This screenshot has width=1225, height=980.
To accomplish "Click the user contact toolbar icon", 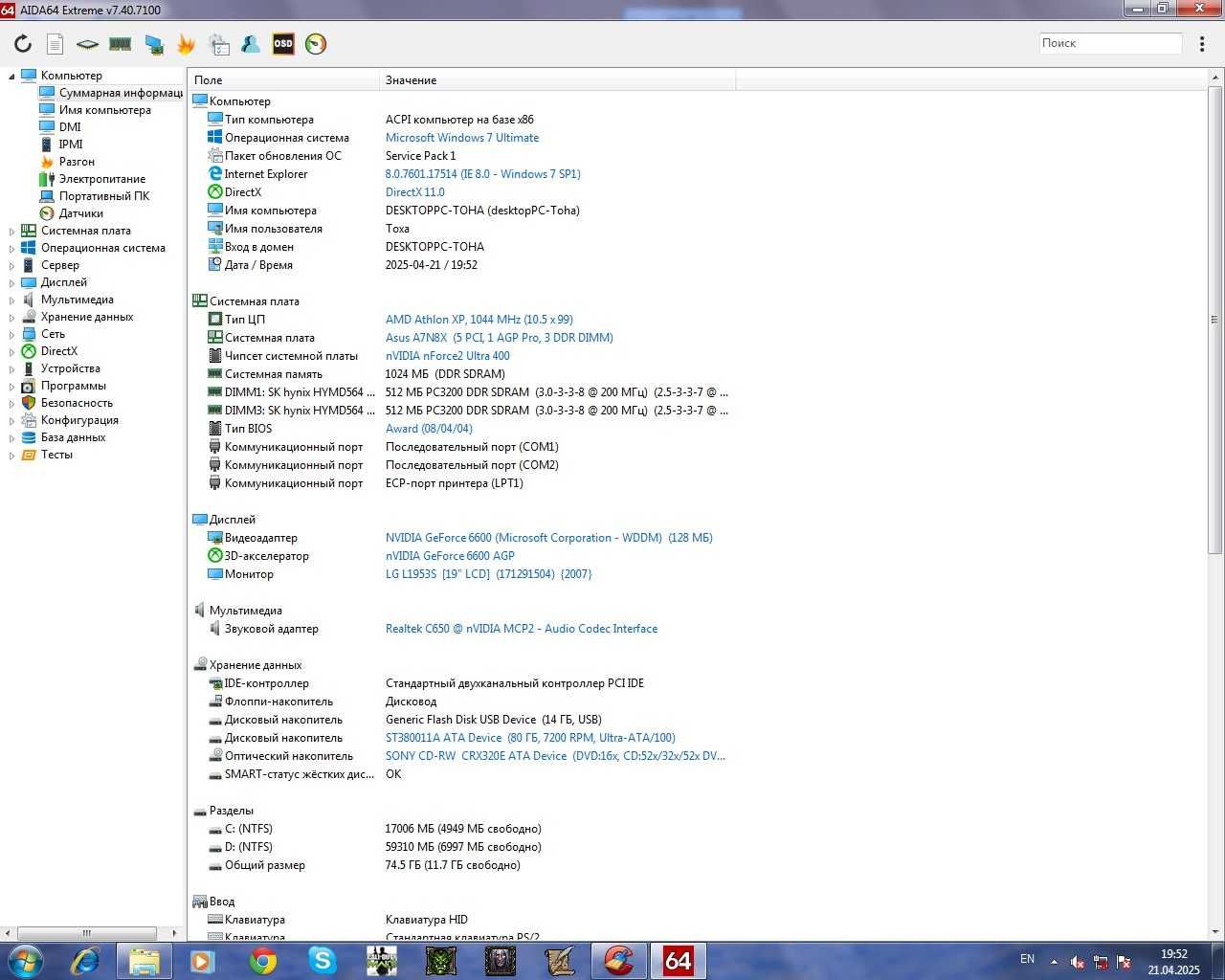I will (x=251, y=44).
